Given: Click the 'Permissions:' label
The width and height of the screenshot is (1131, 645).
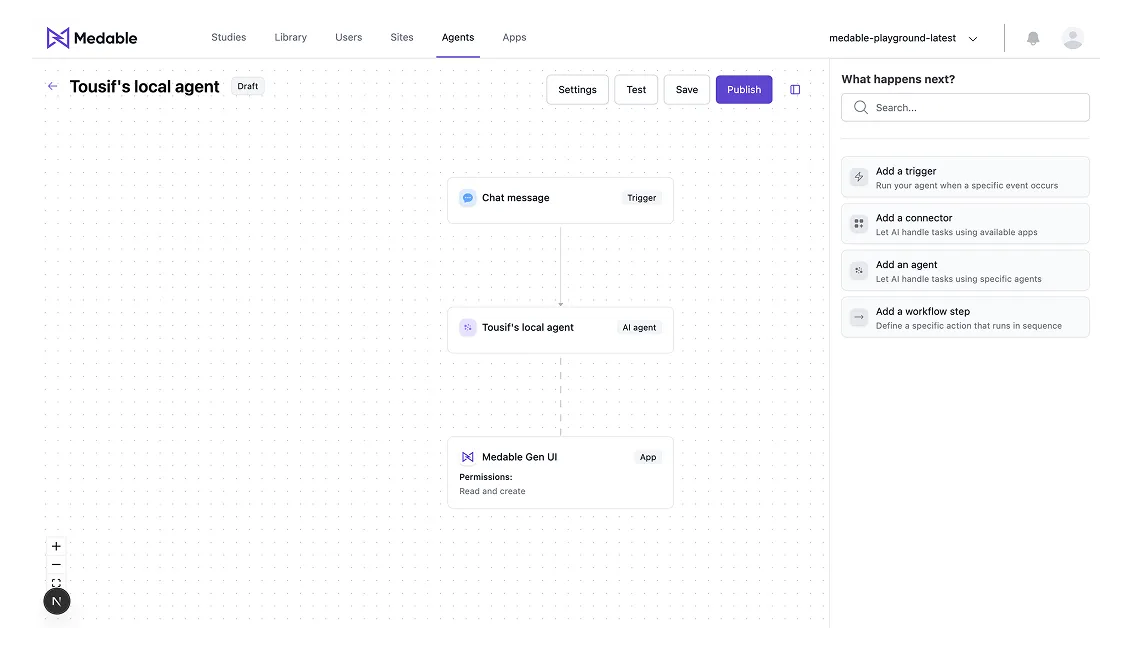Looking at the screenshot, I should 486,477.
